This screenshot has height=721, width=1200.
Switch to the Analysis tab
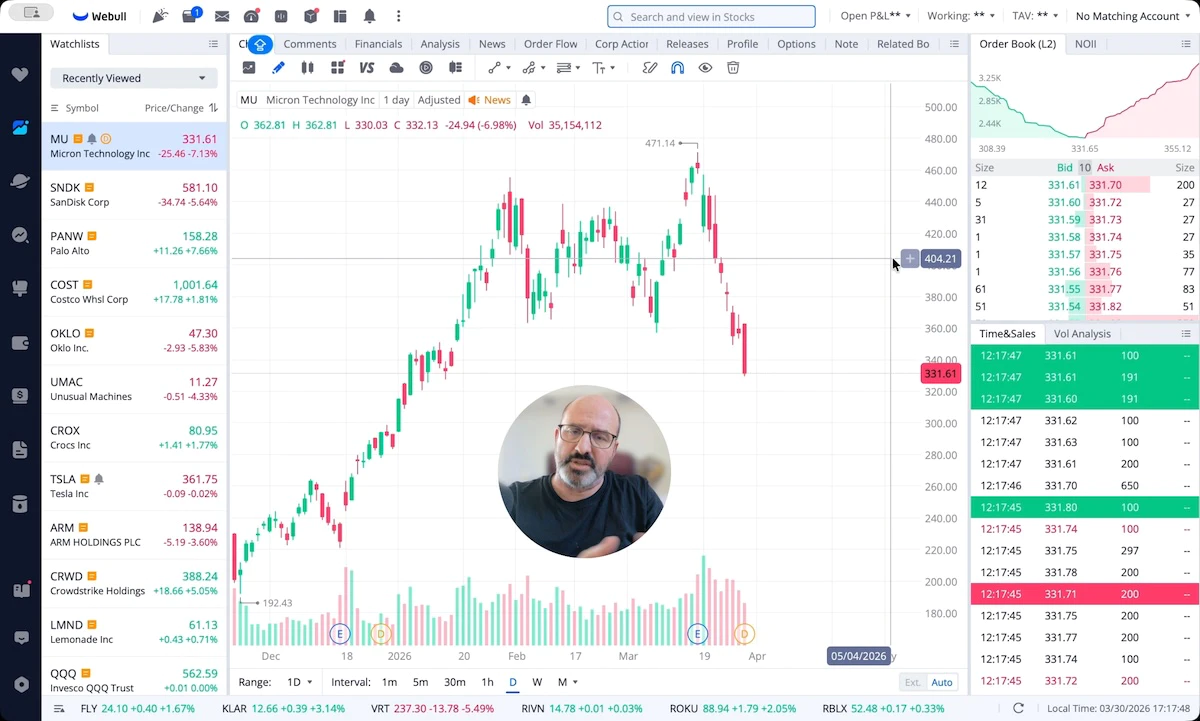click(x=440, y=44)
